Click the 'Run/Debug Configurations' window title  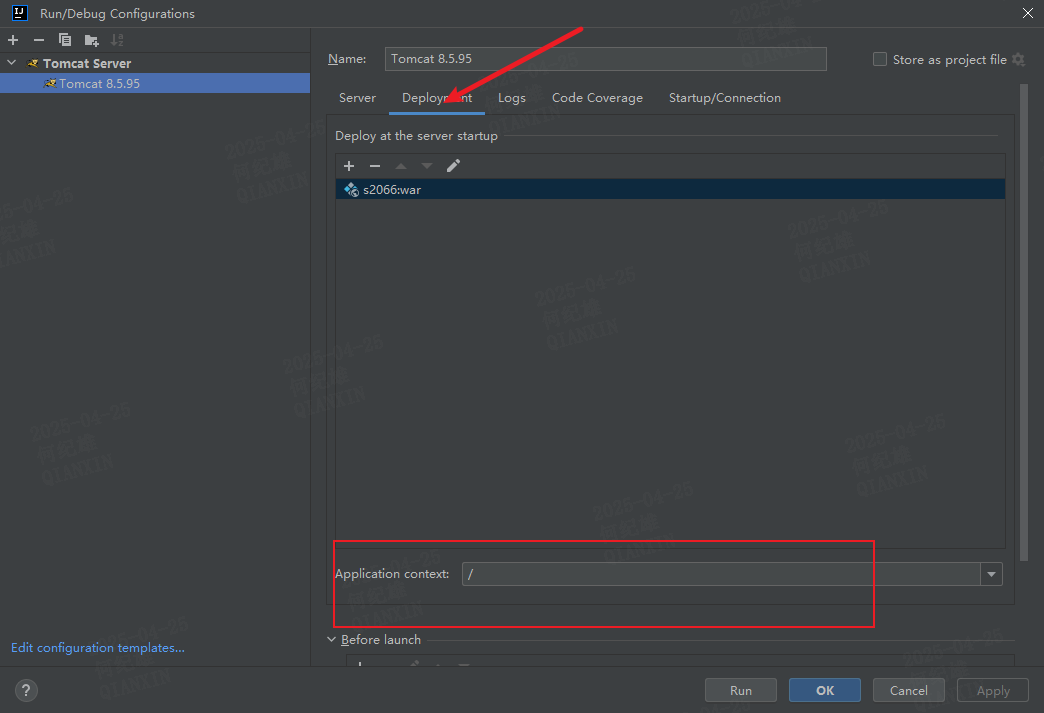pos(117,13)
